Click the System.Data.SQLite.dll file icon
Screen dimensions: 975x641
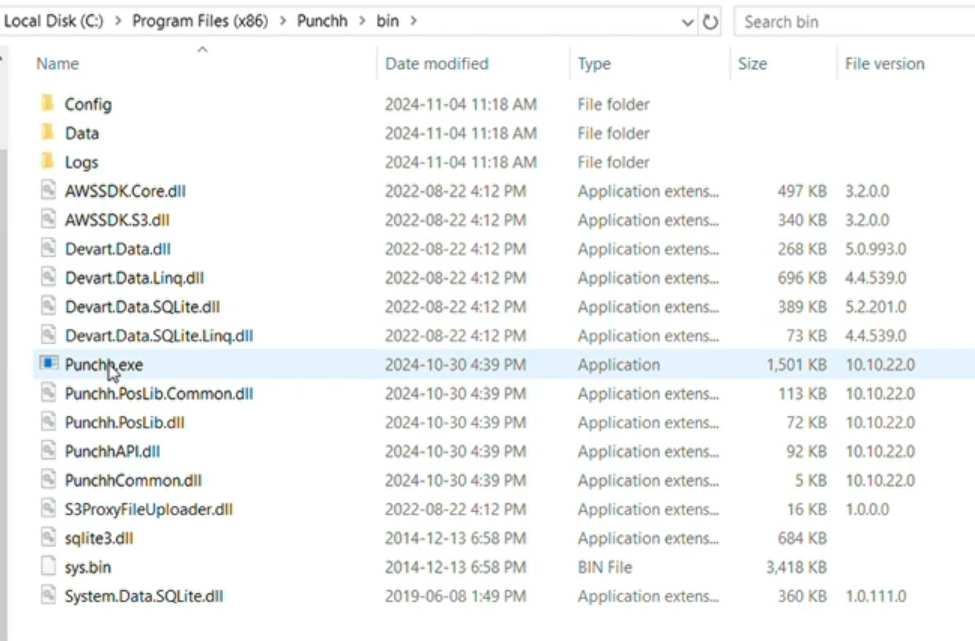click(x=49, y=595)
